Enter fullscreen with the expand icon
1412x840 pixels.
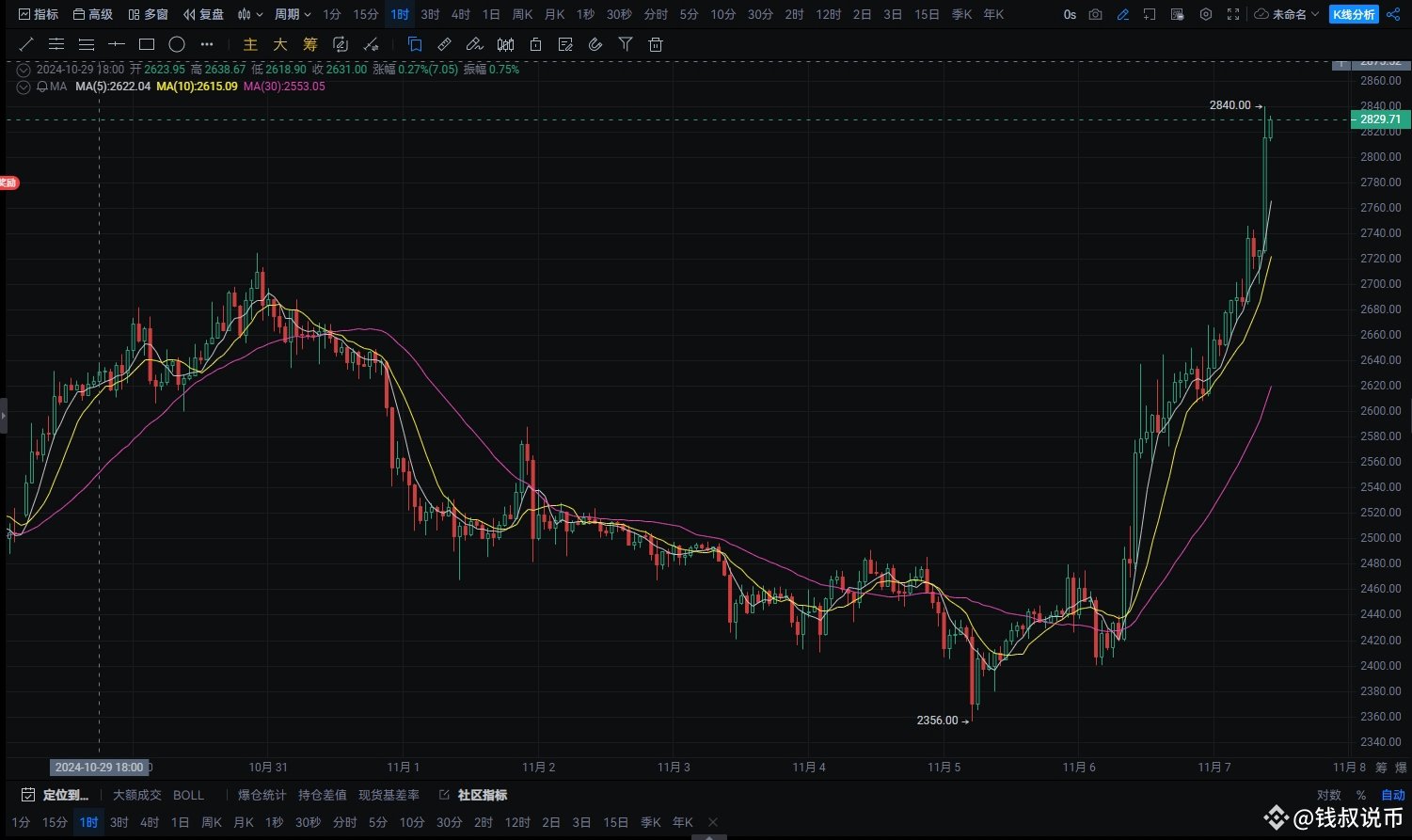pyautogui.click(x=1233, y=14)
